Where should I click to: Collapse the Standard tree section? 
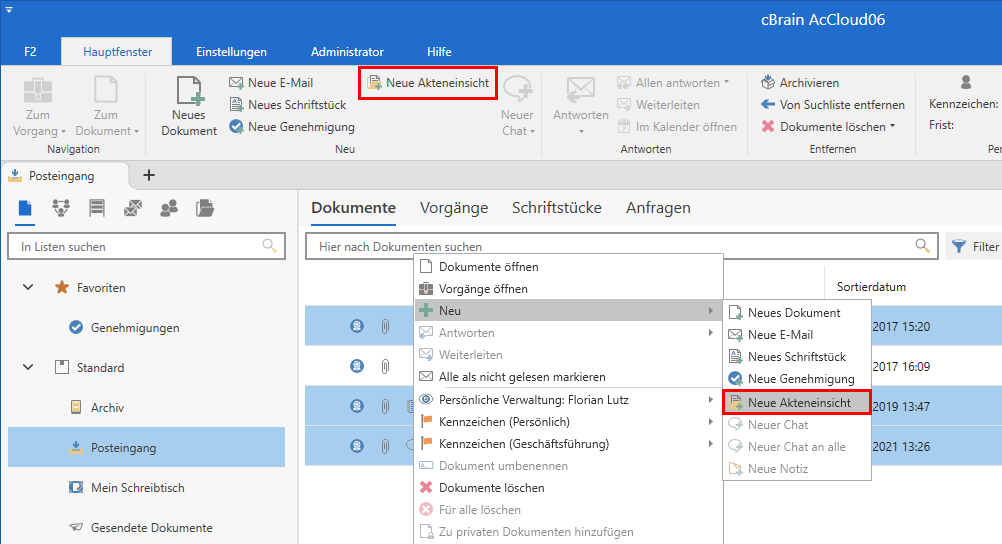(28, 368)
